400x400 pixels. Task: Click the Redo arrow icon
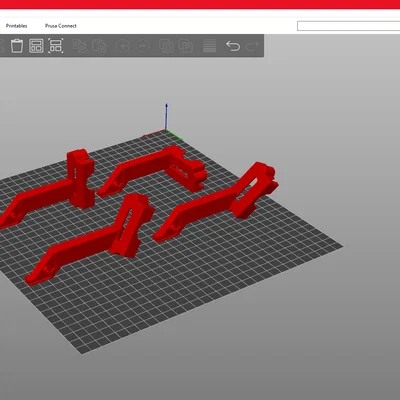[x=252, y=46]
